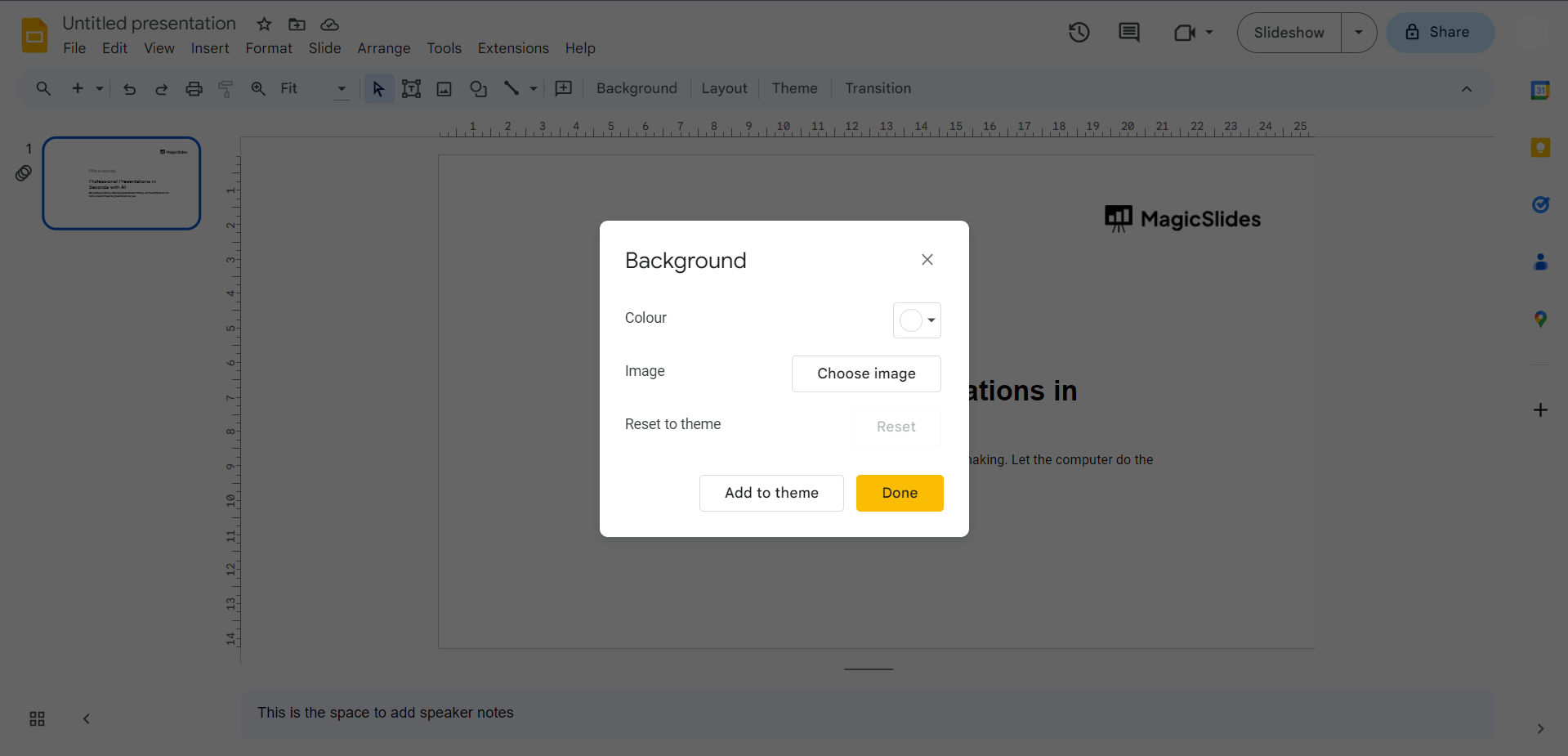Image resolution: width=1568 pixels, height=756 pixels.
Task: Collapse the filmstrip panel arrow
Action: 87,719
